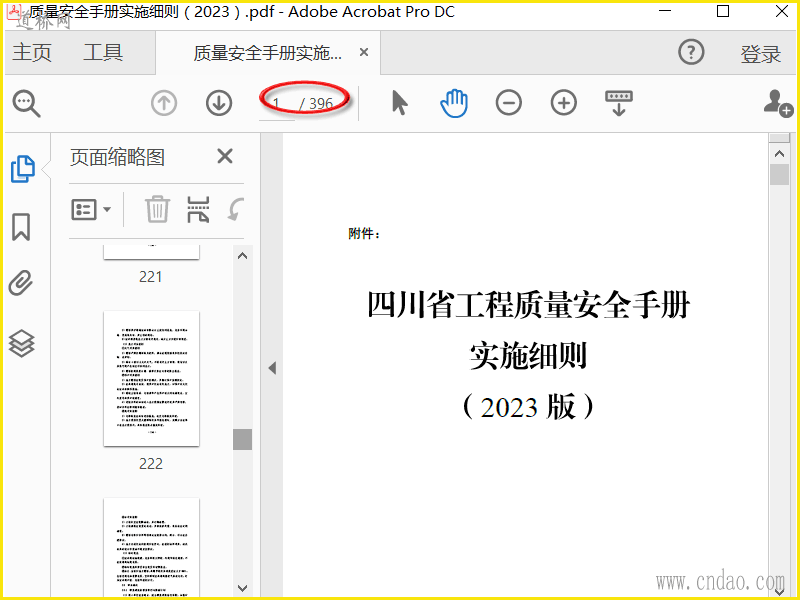Open the scrolling page display options
The height and width of the screenshot is (600, 800).
point(618,103)
